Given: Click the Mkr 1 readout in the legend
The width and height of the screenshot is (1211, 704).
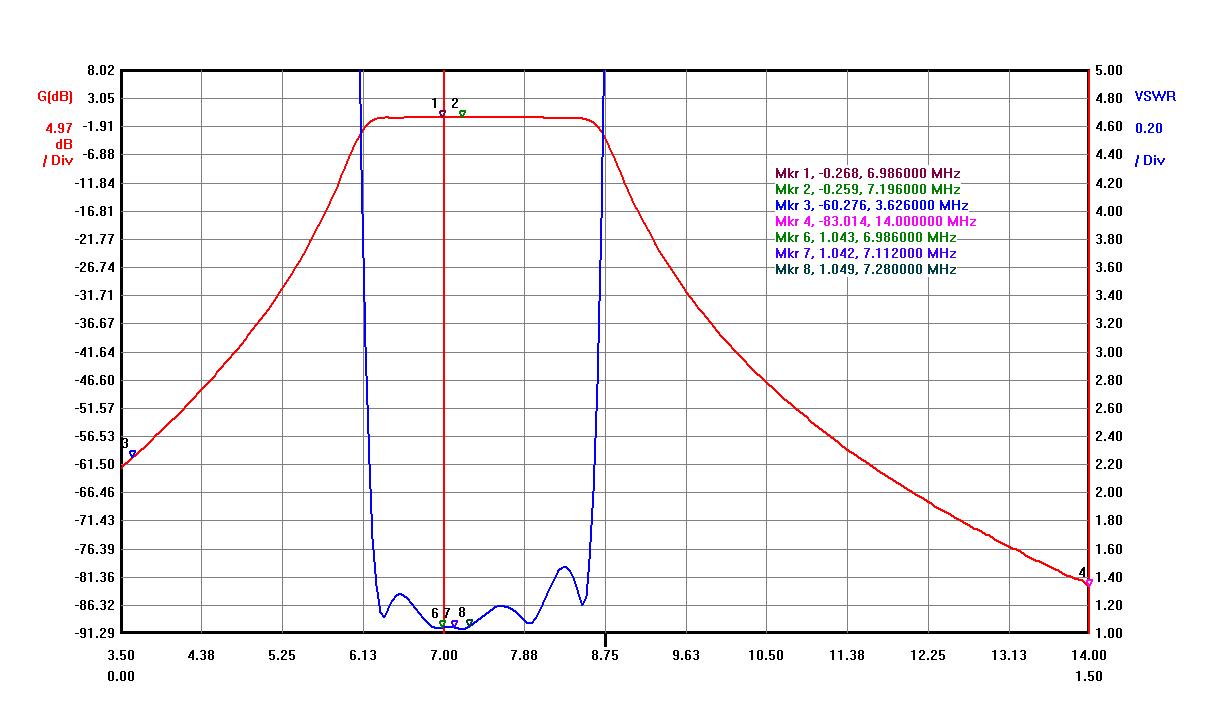Looking at the screenshot, I should click(x=867, y=173).
